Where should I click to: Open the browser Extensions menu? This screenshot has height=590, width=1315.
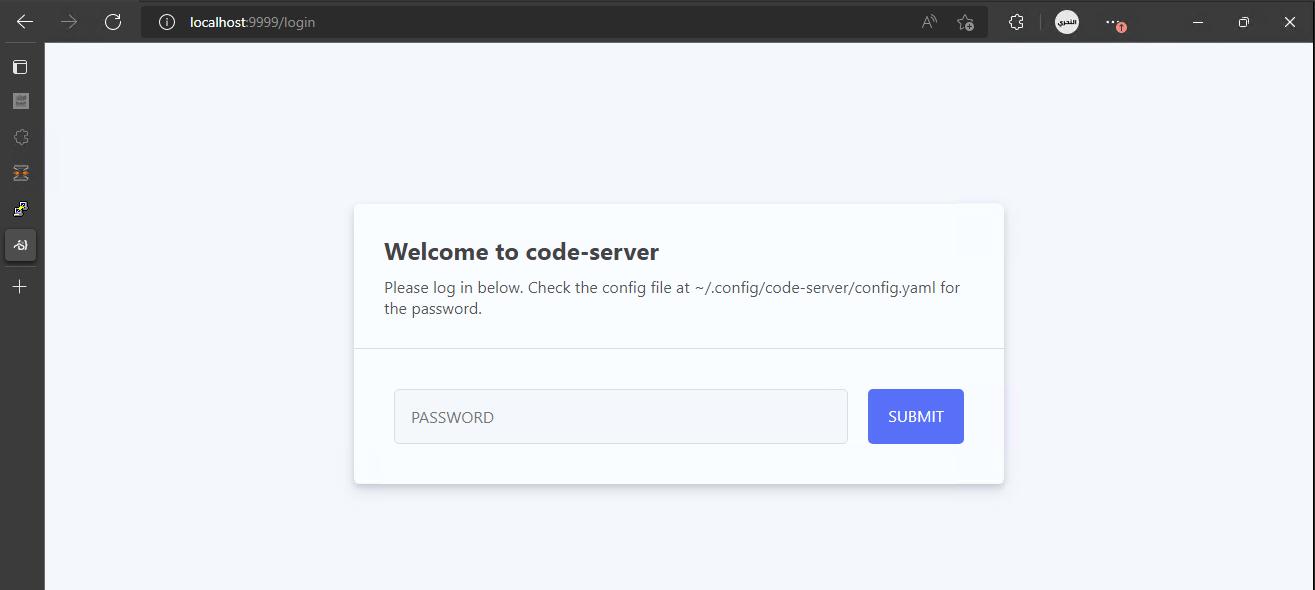(1016, 22)
